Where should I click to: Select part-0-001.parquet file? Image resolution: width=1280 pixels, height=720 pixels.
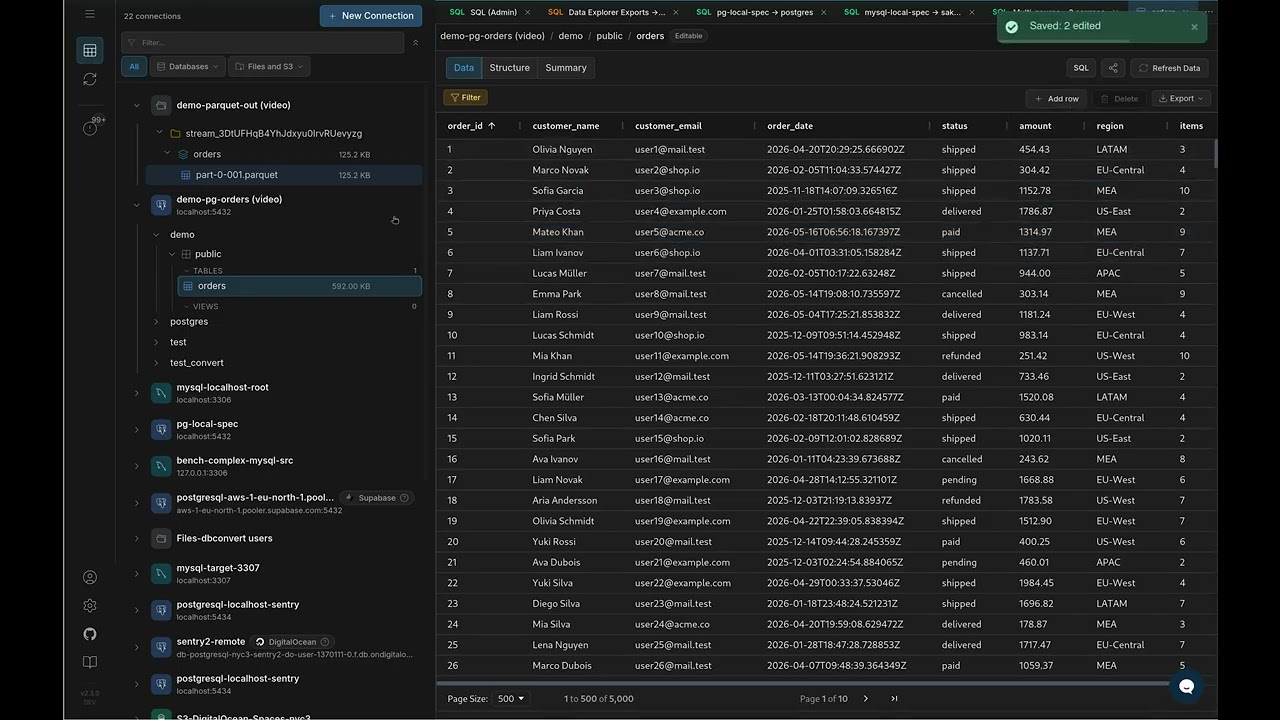tap(284, 175)
